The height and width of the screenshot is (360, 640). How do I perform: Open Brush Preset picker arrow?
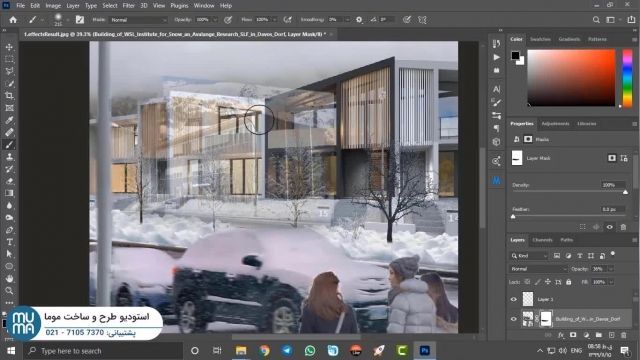pyautogui.click(x=67, y=20)
